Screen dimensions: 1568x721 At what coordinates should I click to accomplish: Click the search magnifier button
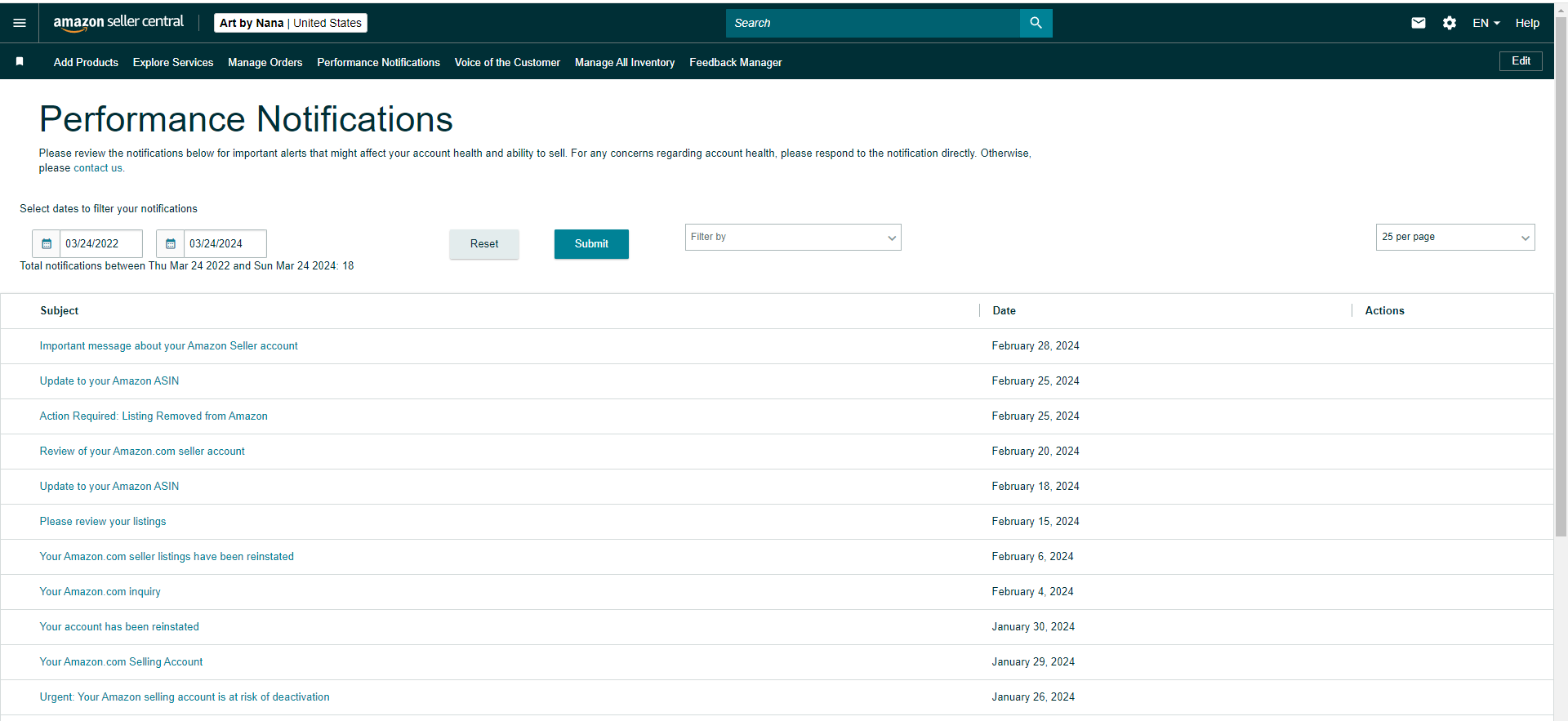1036,23
